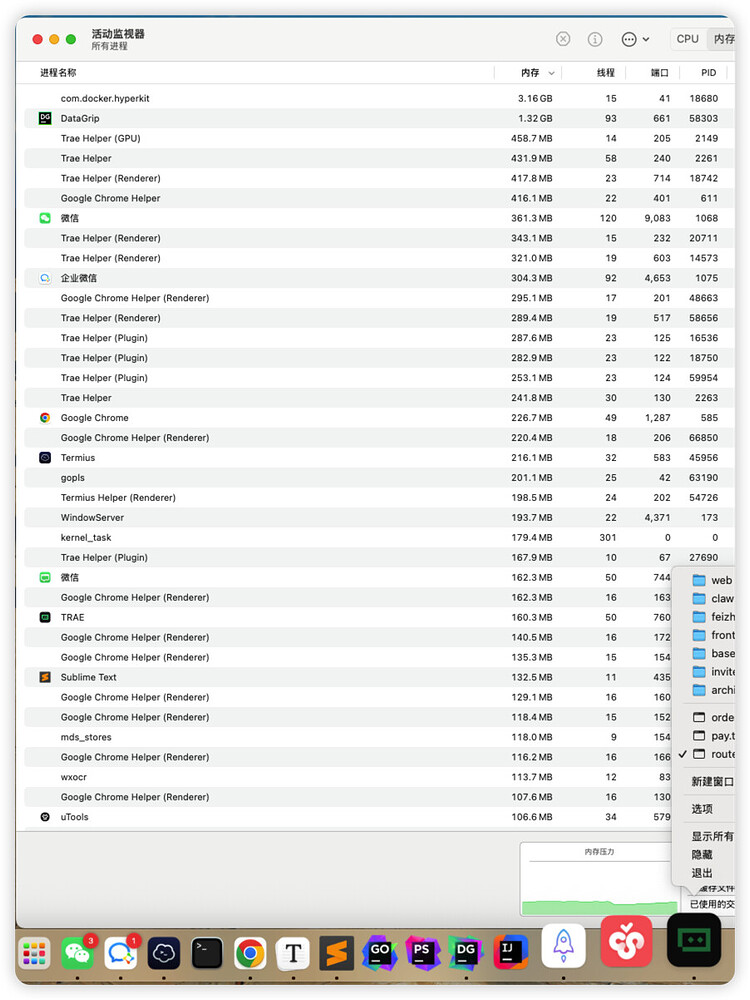Sort by 内存 column header
This screenshot has width=750, height=1000.
click(x=529, y=73)
